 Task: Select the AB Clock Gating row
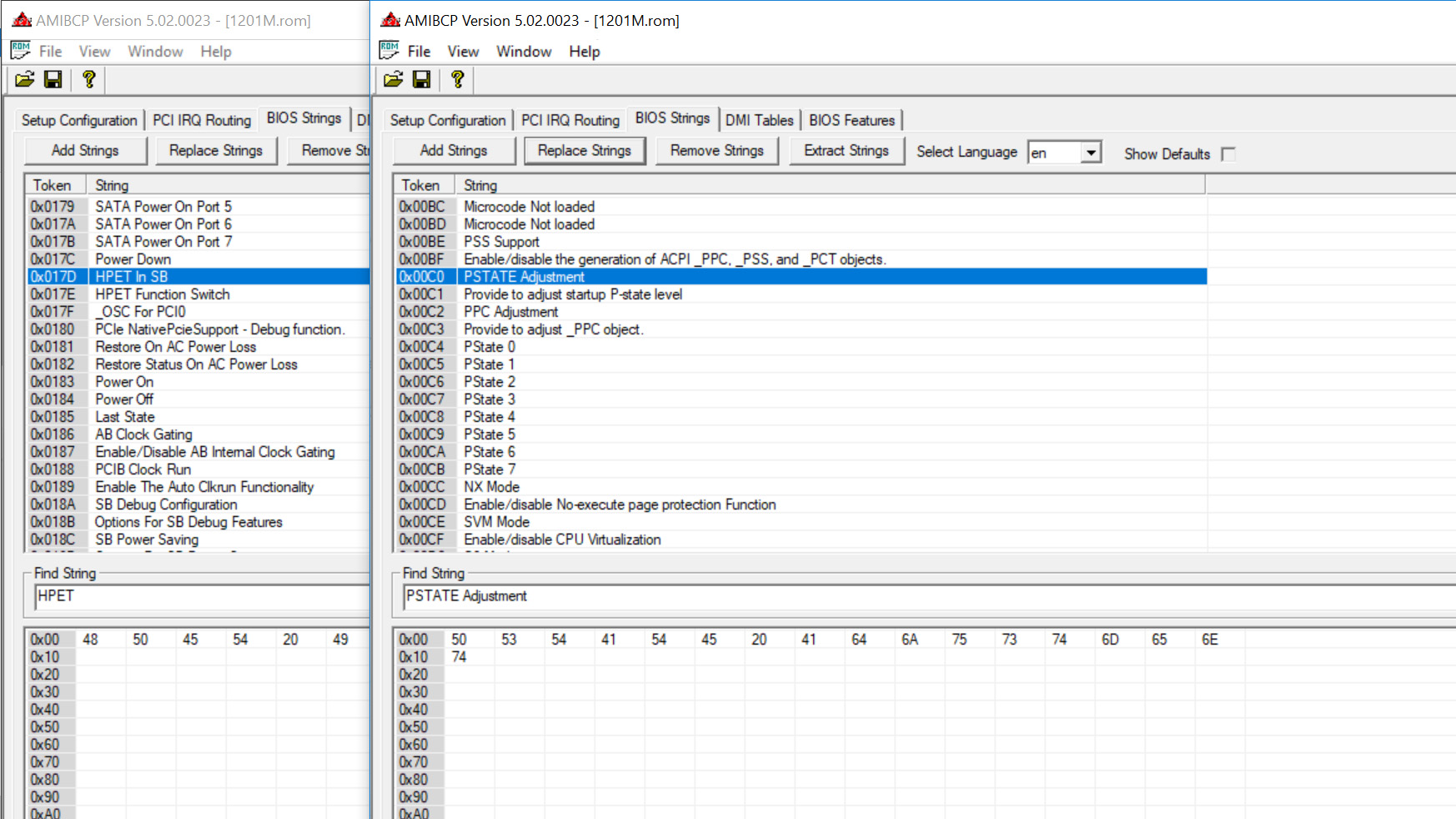tap(198, 435)
